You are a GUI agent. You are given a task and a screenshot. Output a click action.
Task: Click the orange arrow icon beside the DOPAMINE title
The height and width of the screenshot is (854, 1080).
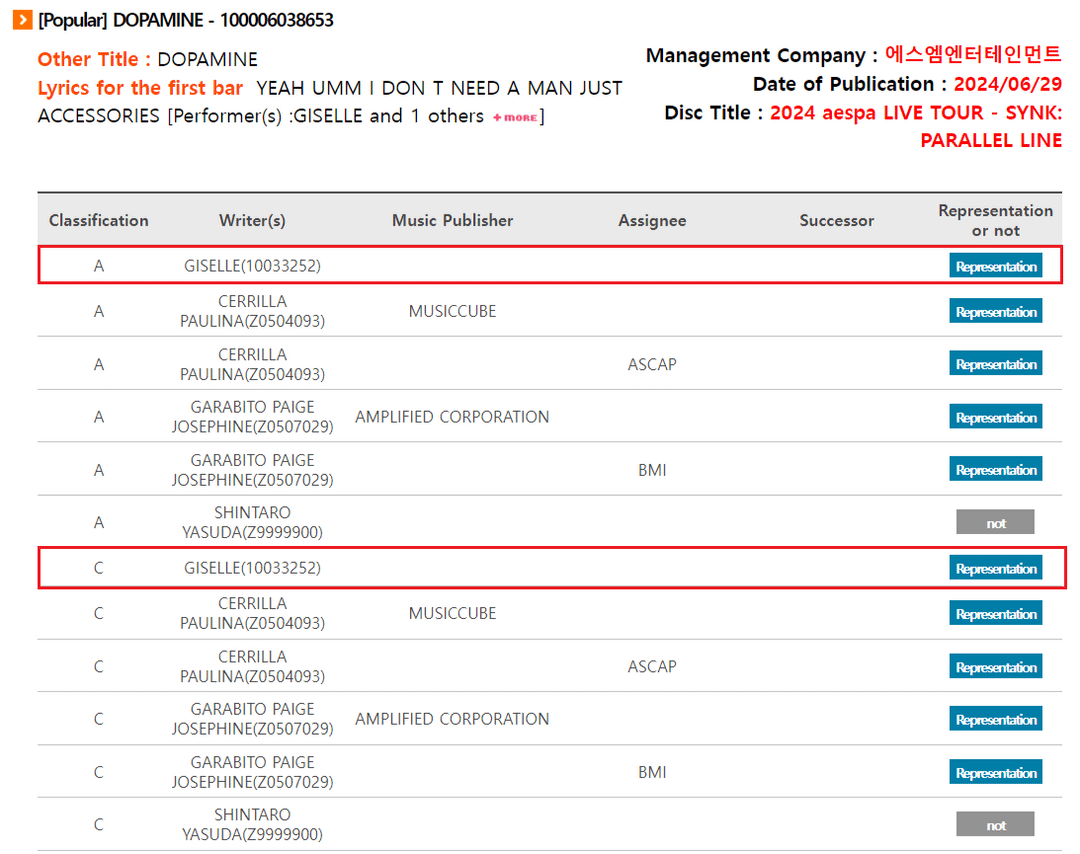(22, 20)
